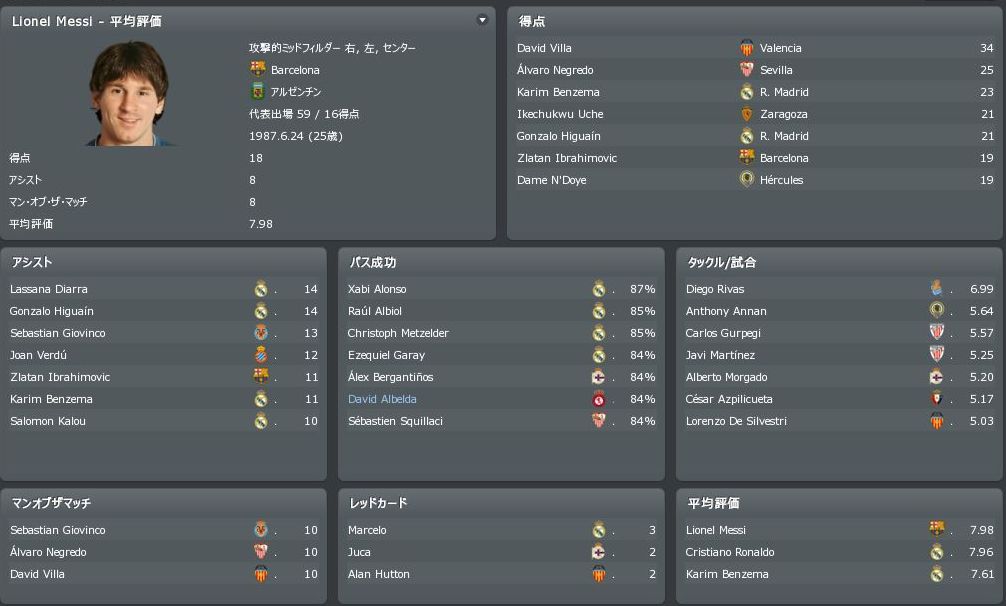Click the Athletic crest beside Carlos Gurpegi
The image size is (1006, 606).
tap(937, 333)
